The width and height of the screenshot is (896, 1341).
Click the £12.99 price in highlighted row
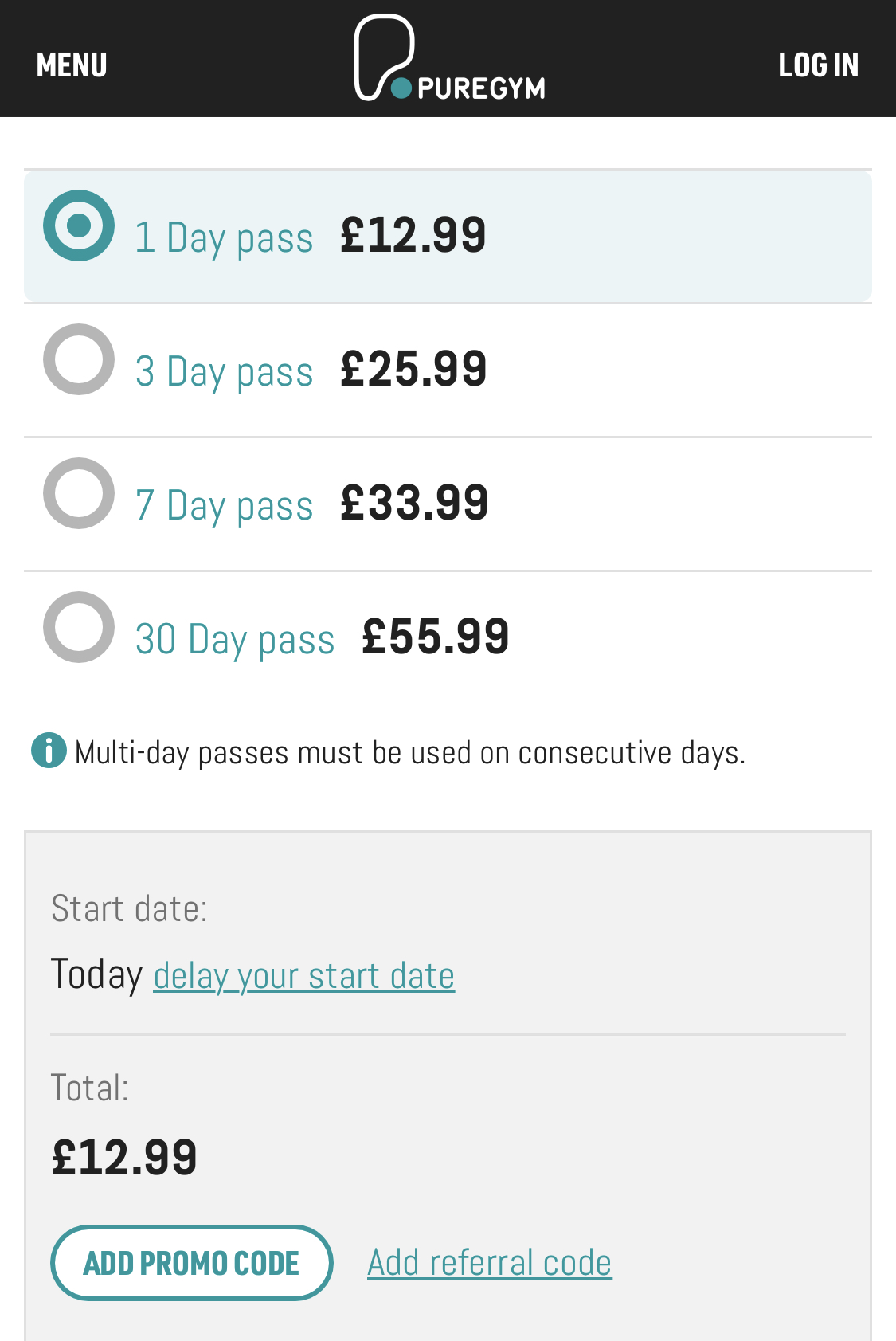coord(413,235)
